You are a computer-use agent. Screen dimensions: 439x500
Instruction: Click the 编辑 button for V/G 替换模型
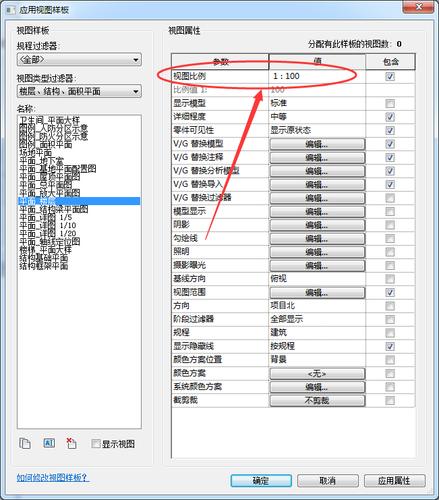[x=317, y=144]
